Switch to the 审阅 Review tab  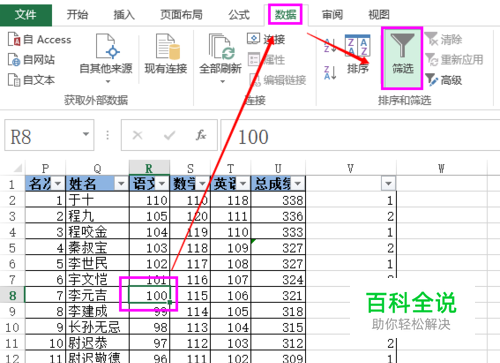pos(332,15)
